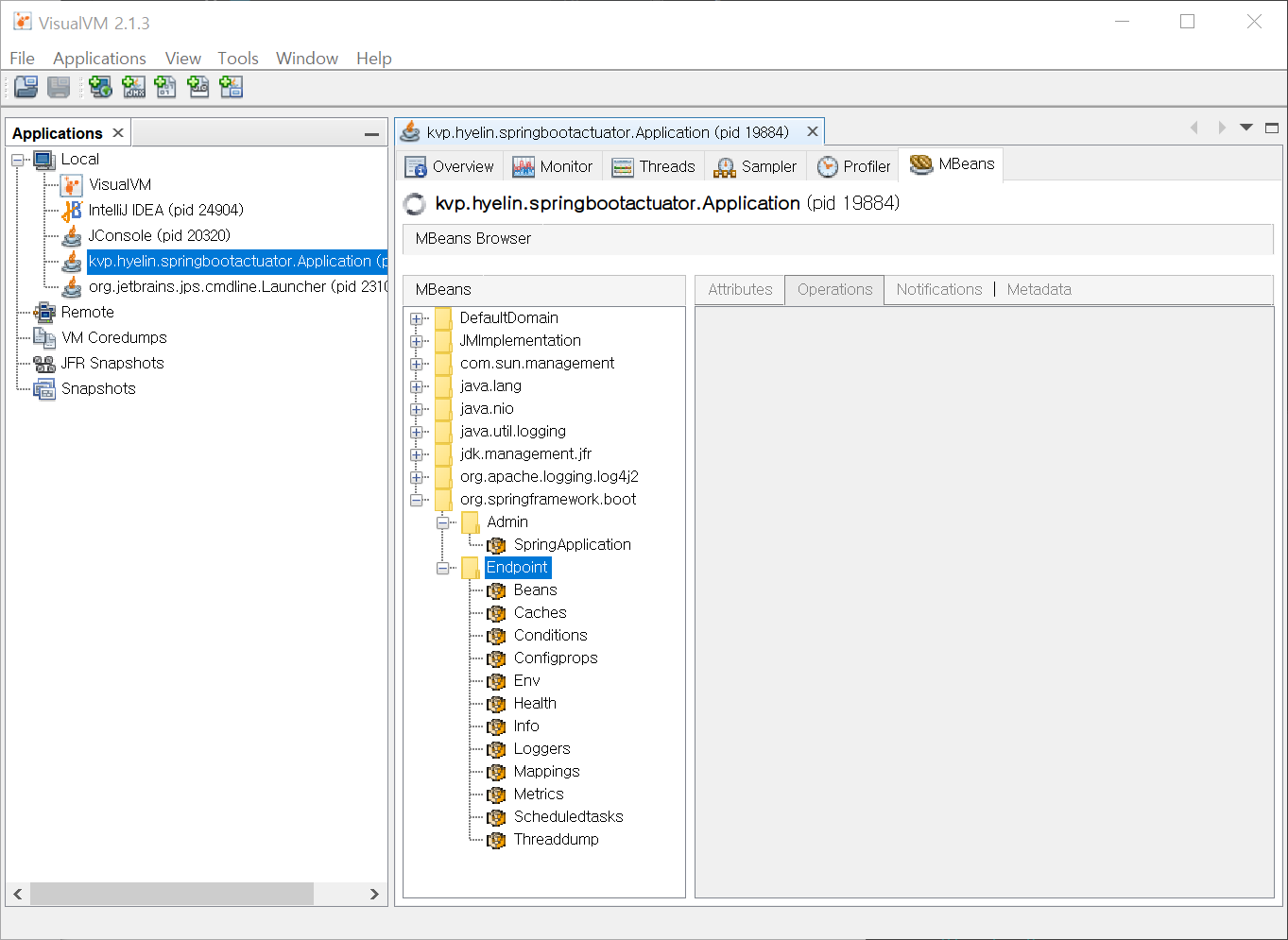
Task: Open the Attributes tab
Action: [x=740, y=290]
